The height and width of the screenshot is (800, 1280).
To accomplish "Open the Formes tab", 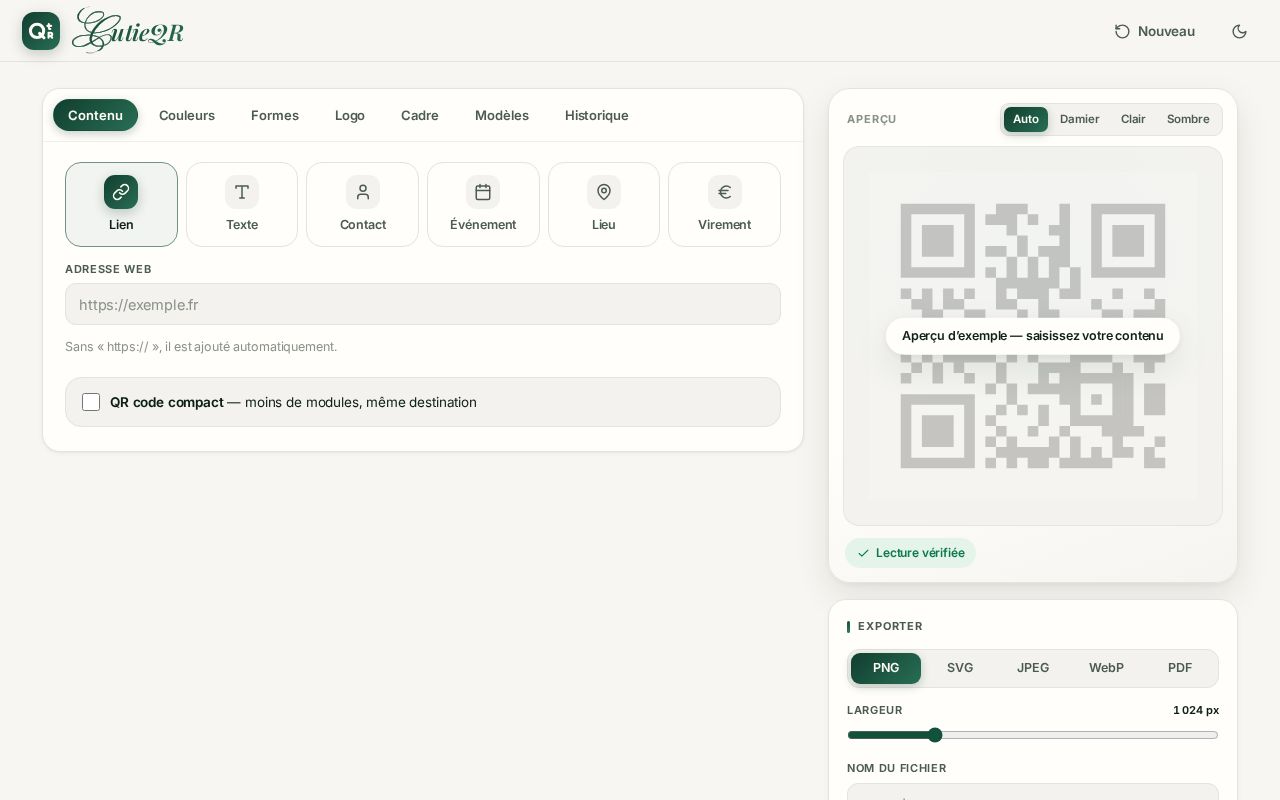I will [x=275, y=115].
